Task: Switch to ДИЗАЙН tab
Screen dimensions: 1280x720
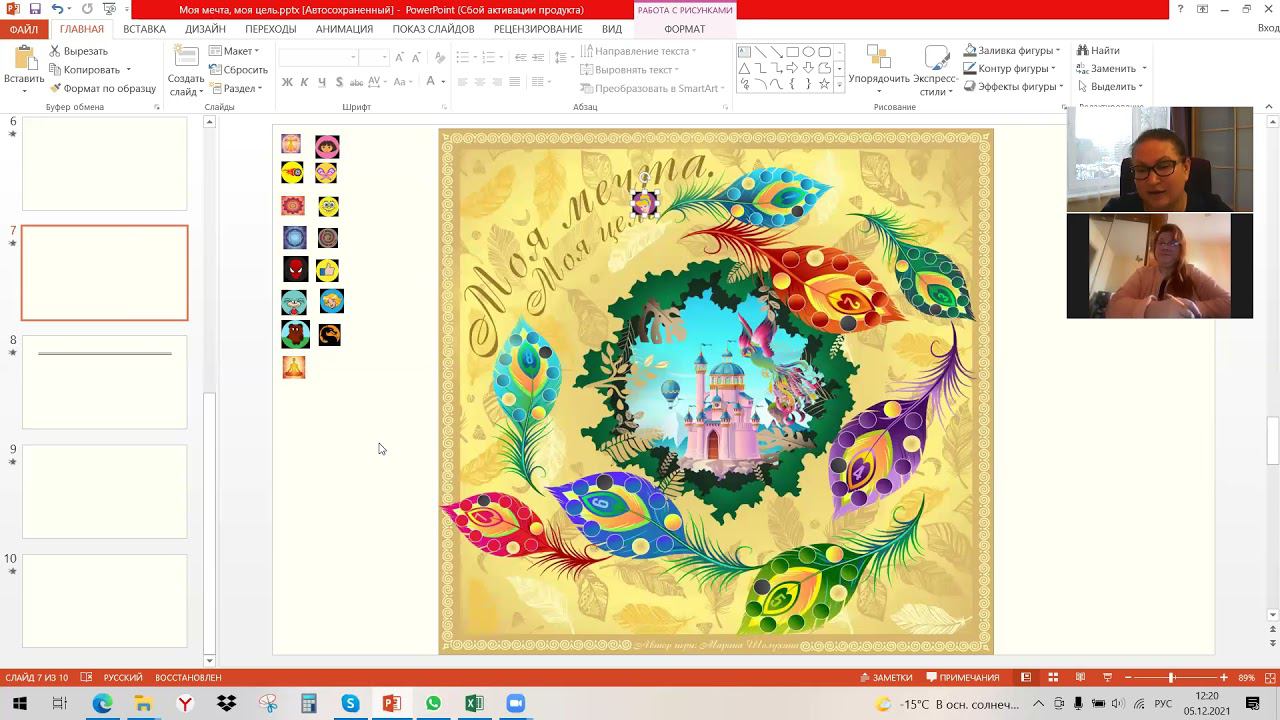Action: click(x=205, y=29)
